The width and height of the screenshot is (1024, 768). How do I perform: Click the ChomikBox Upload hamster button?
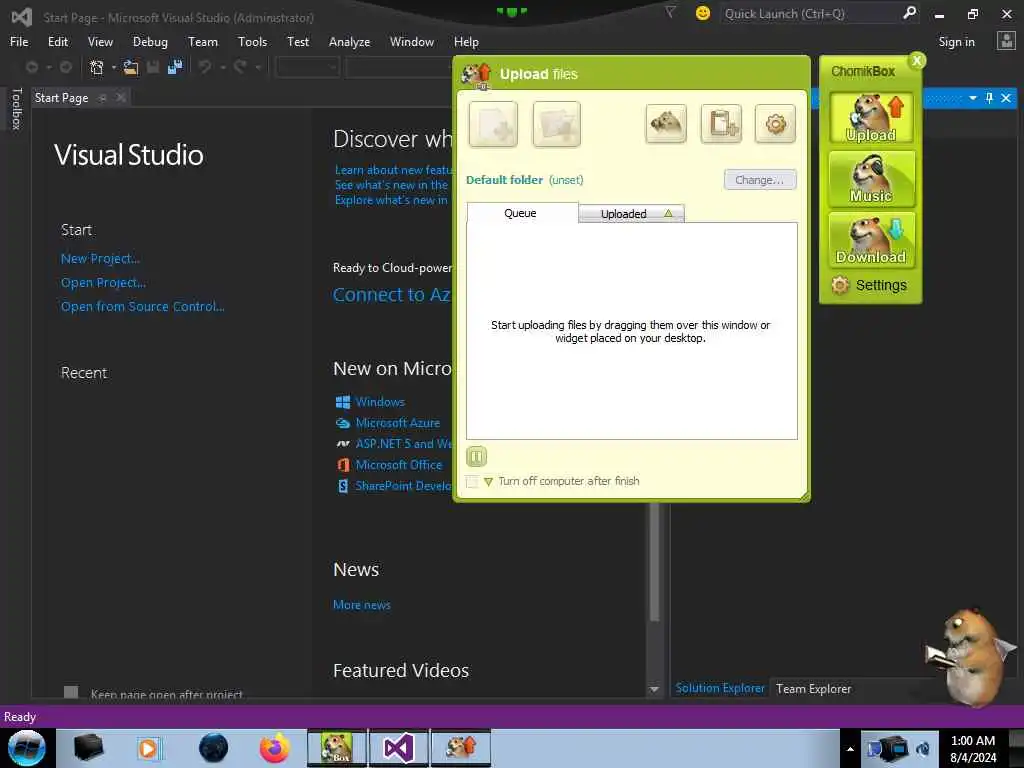(871, 118)
